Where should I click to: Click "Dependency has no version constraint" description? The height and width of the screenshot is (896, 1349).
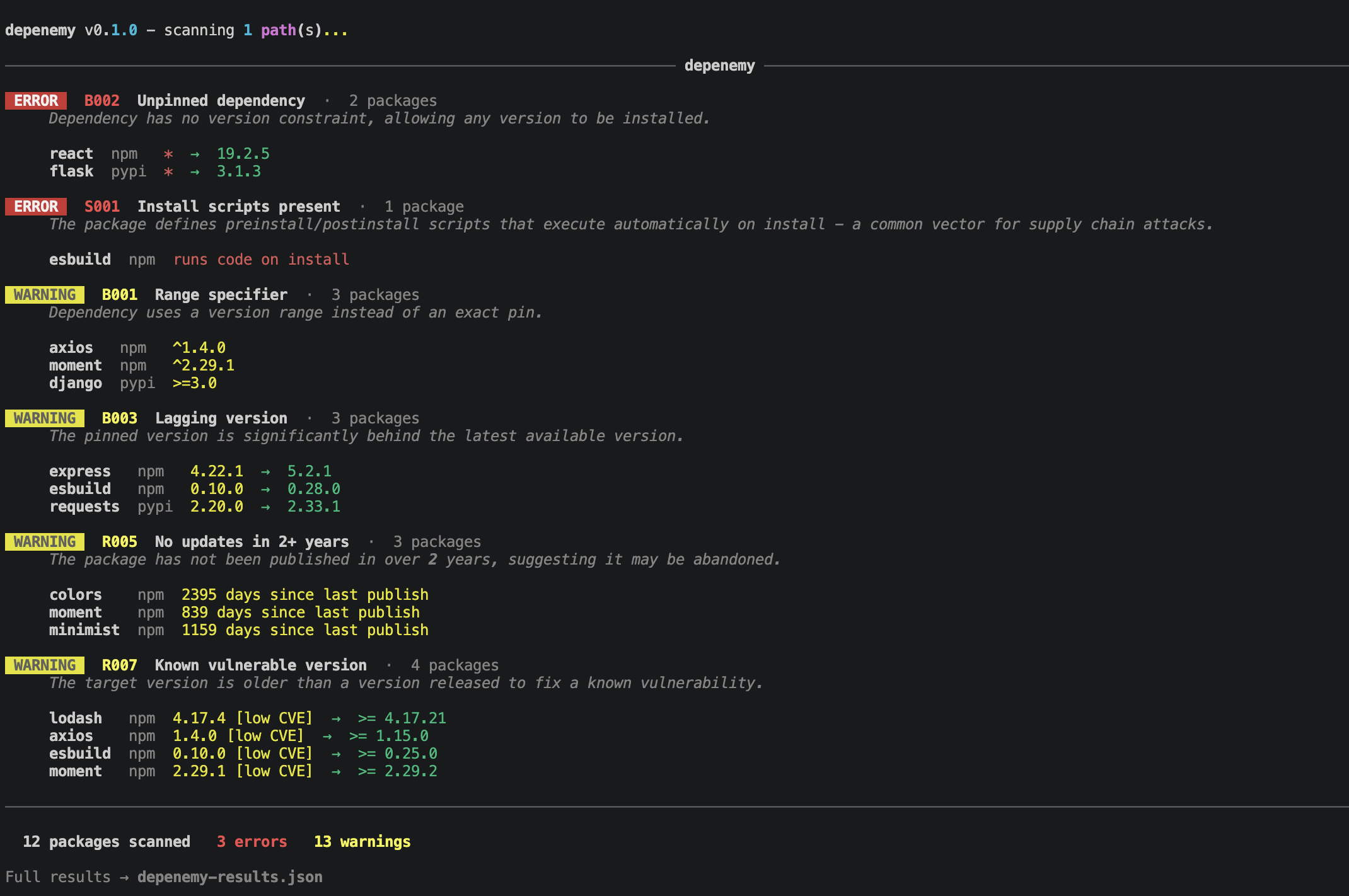379,118
